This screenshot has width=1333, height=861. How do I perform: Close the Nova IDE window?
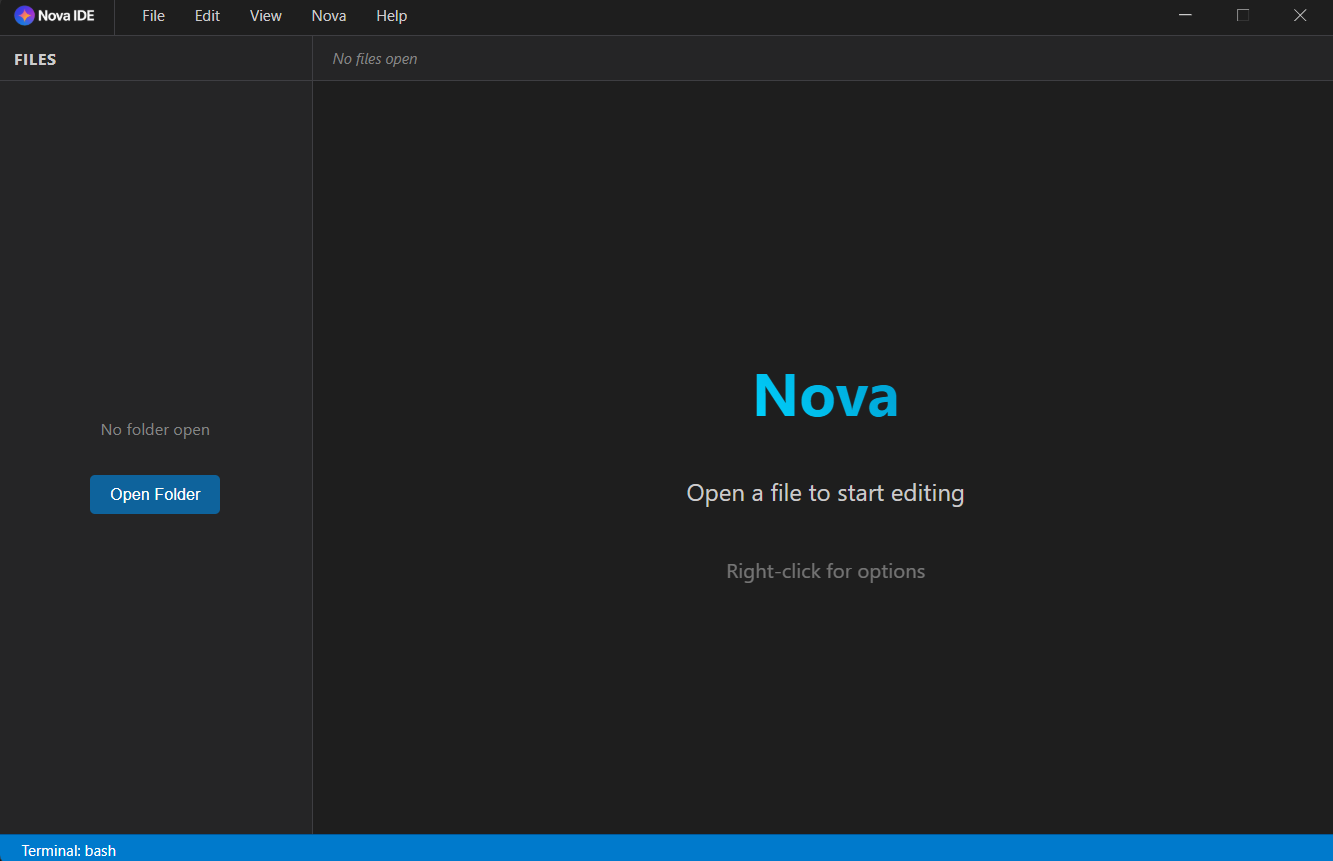tap(1300, 16)
